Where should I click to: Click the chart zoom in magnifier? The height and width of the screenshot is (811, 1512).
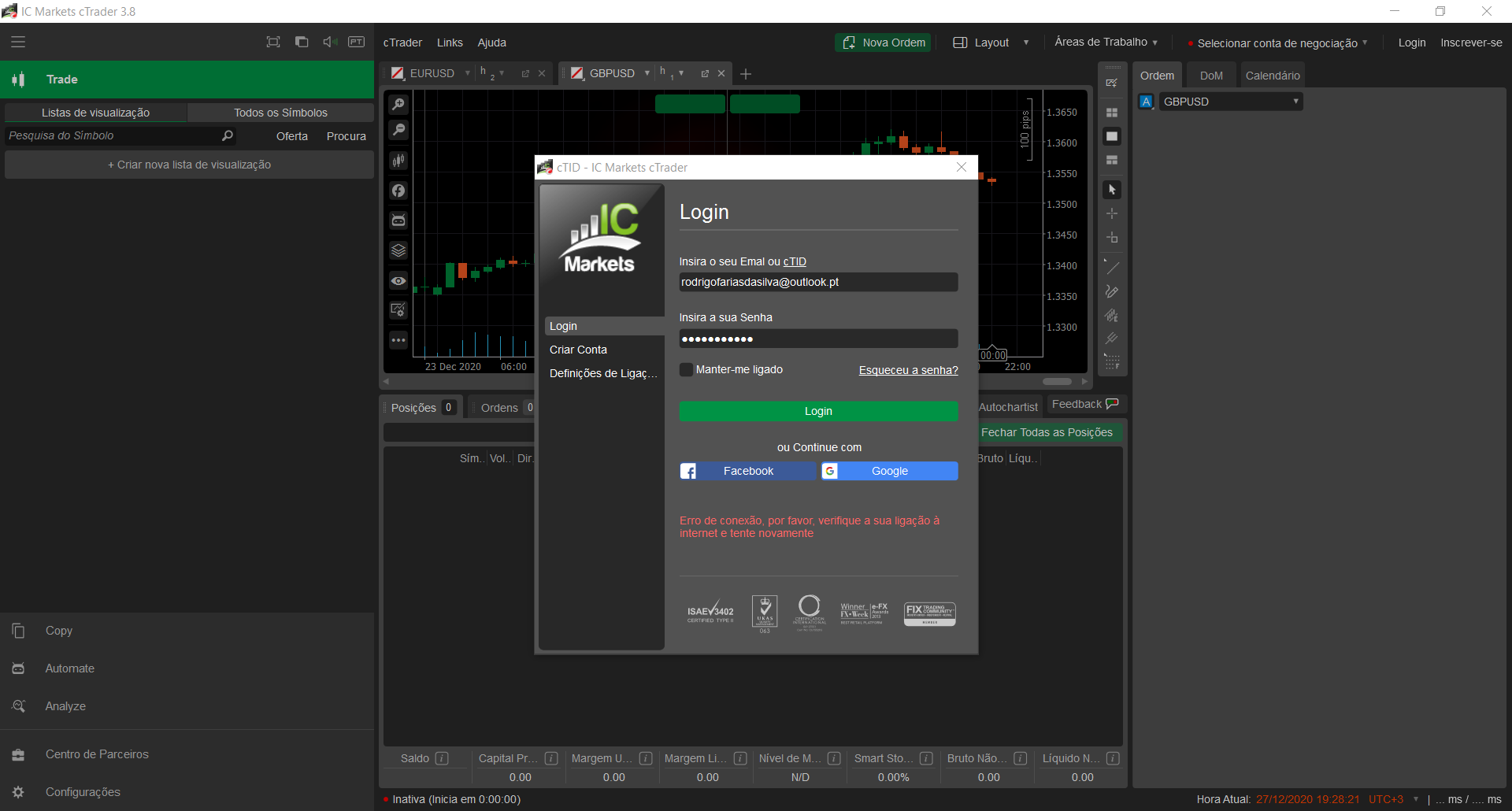(399, 104)
